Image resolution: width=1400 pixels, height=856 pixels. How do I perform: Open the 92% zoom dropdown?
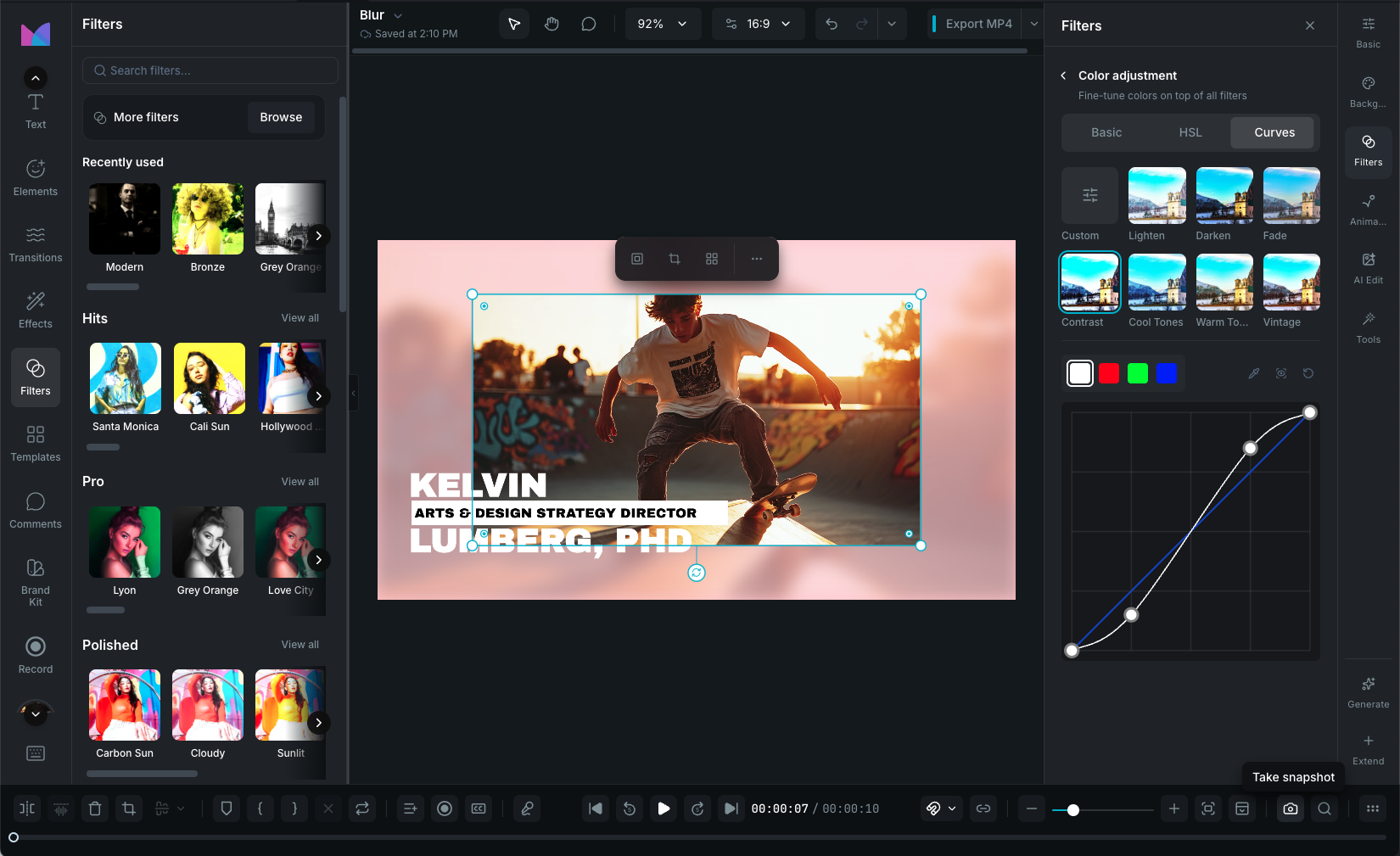click(664, 24)
